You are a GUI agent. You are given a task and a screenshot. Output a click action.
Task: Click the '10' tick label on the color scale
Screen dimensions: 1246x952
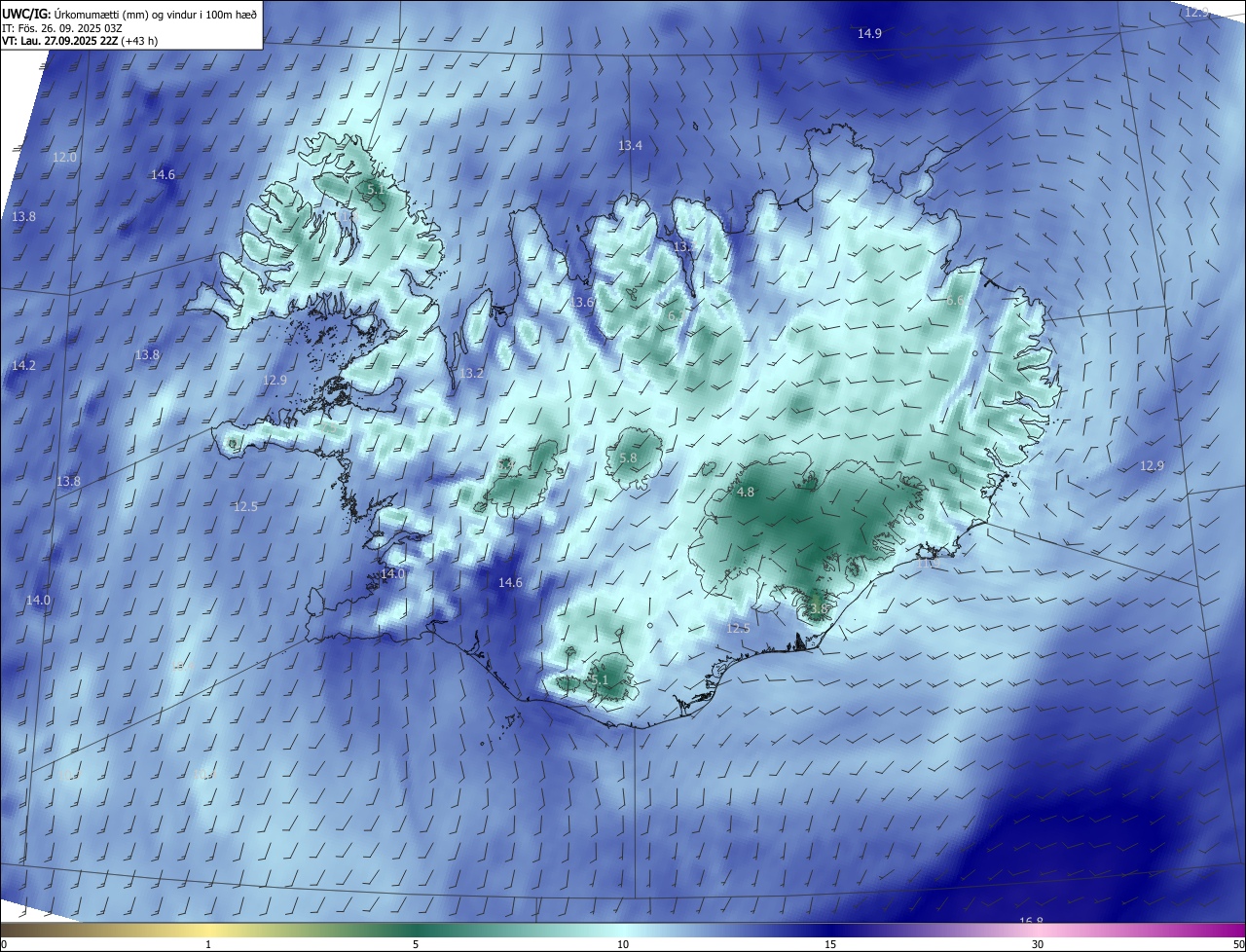[623, 944]
